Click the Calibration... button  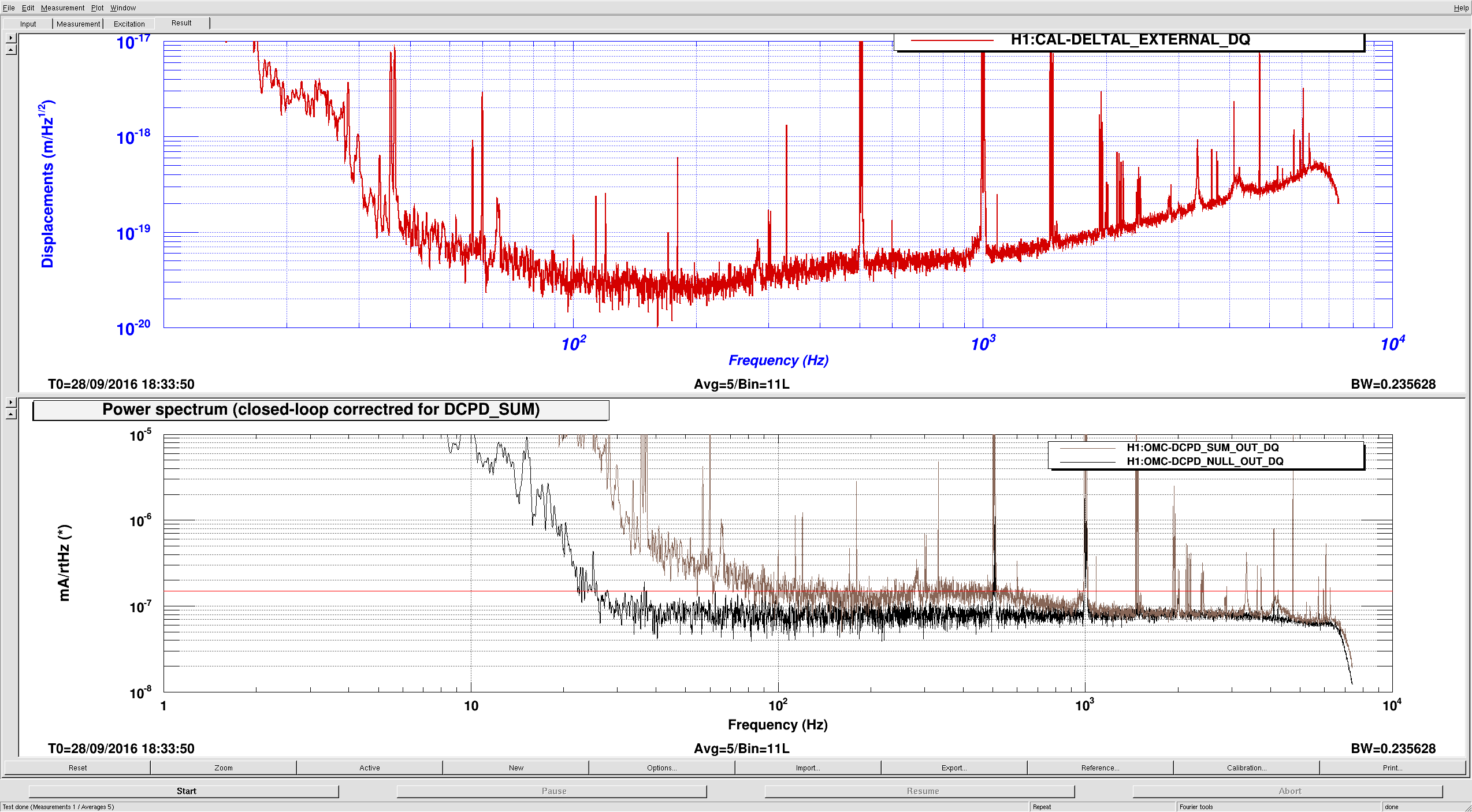(x=1246, y=768)
